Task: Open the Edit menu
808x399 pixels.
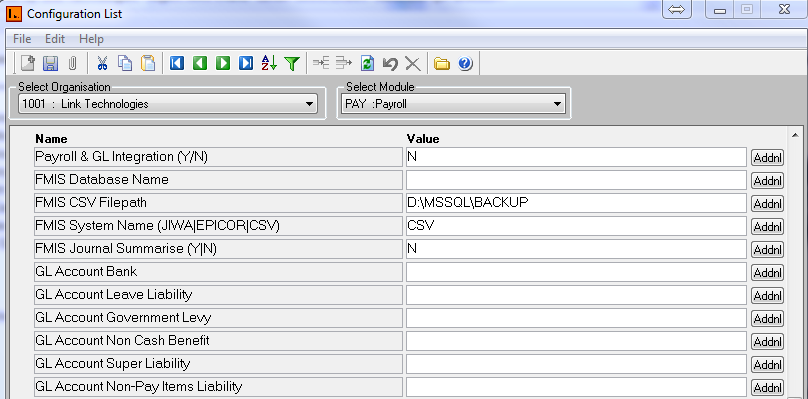Action: [55, 39]
